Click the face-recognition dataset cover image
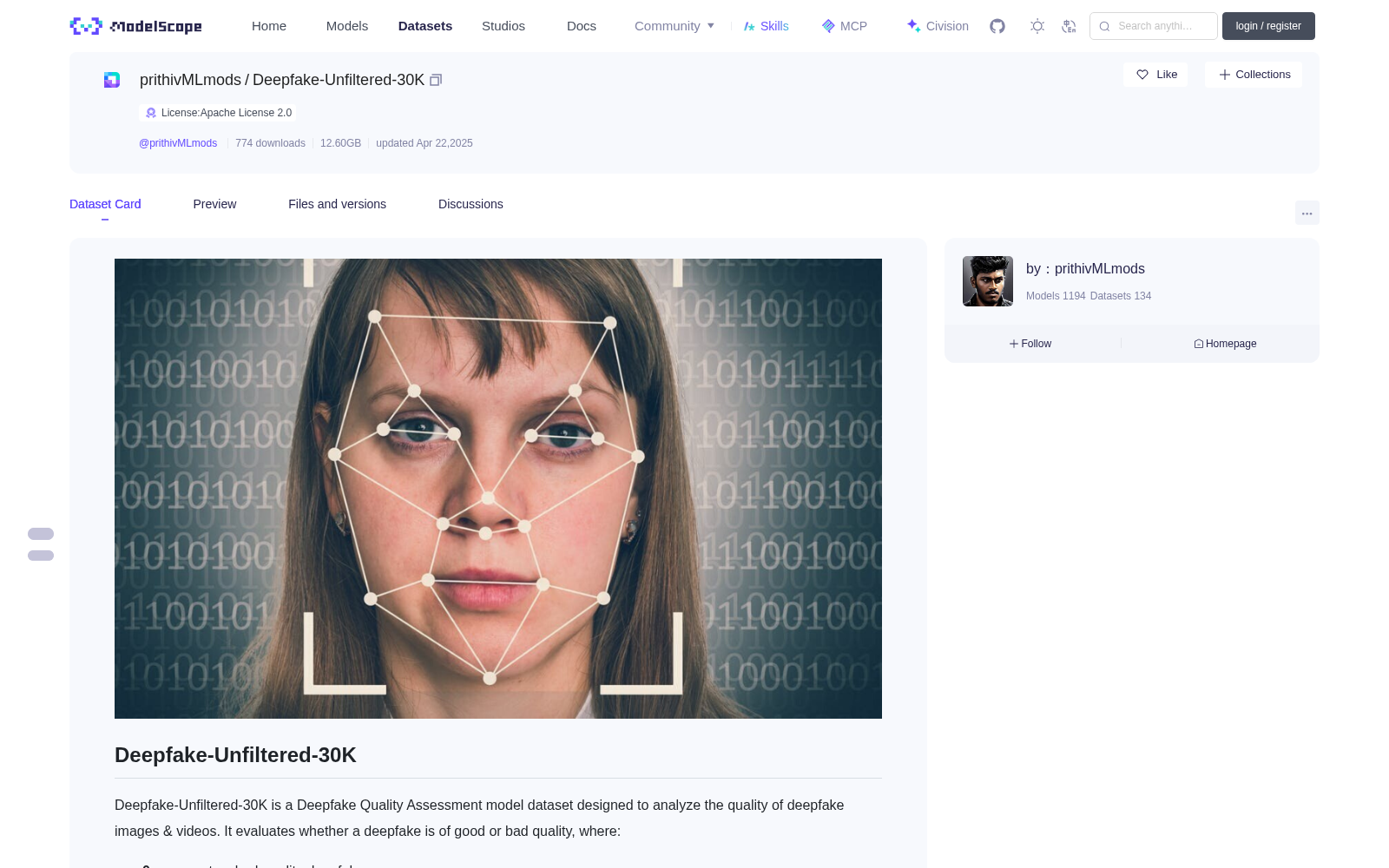This screenshot has height=868, width=1389. pos(498,489)
